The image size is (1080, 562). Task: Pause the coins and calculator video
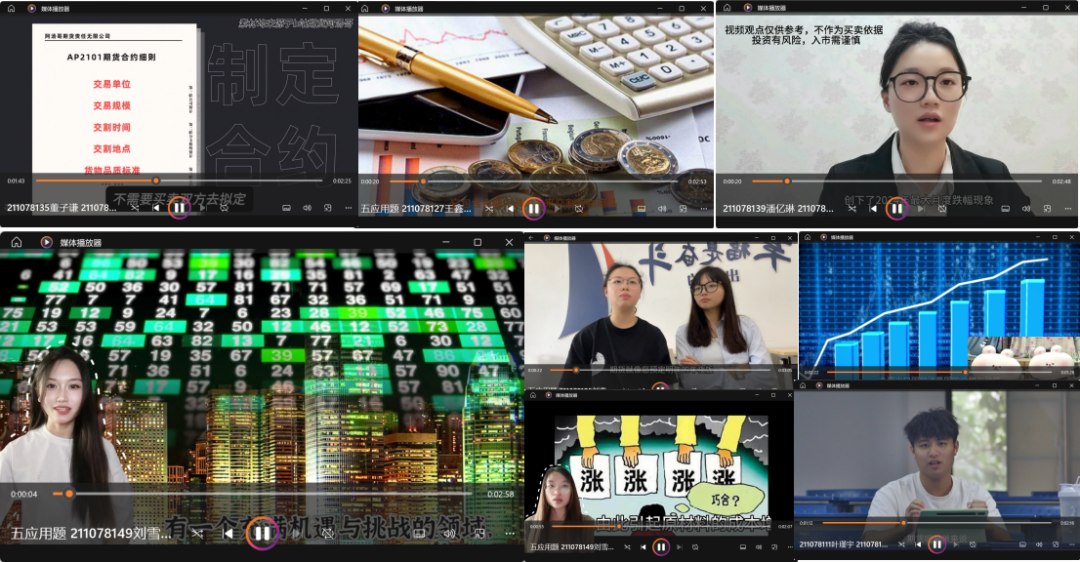533,208
